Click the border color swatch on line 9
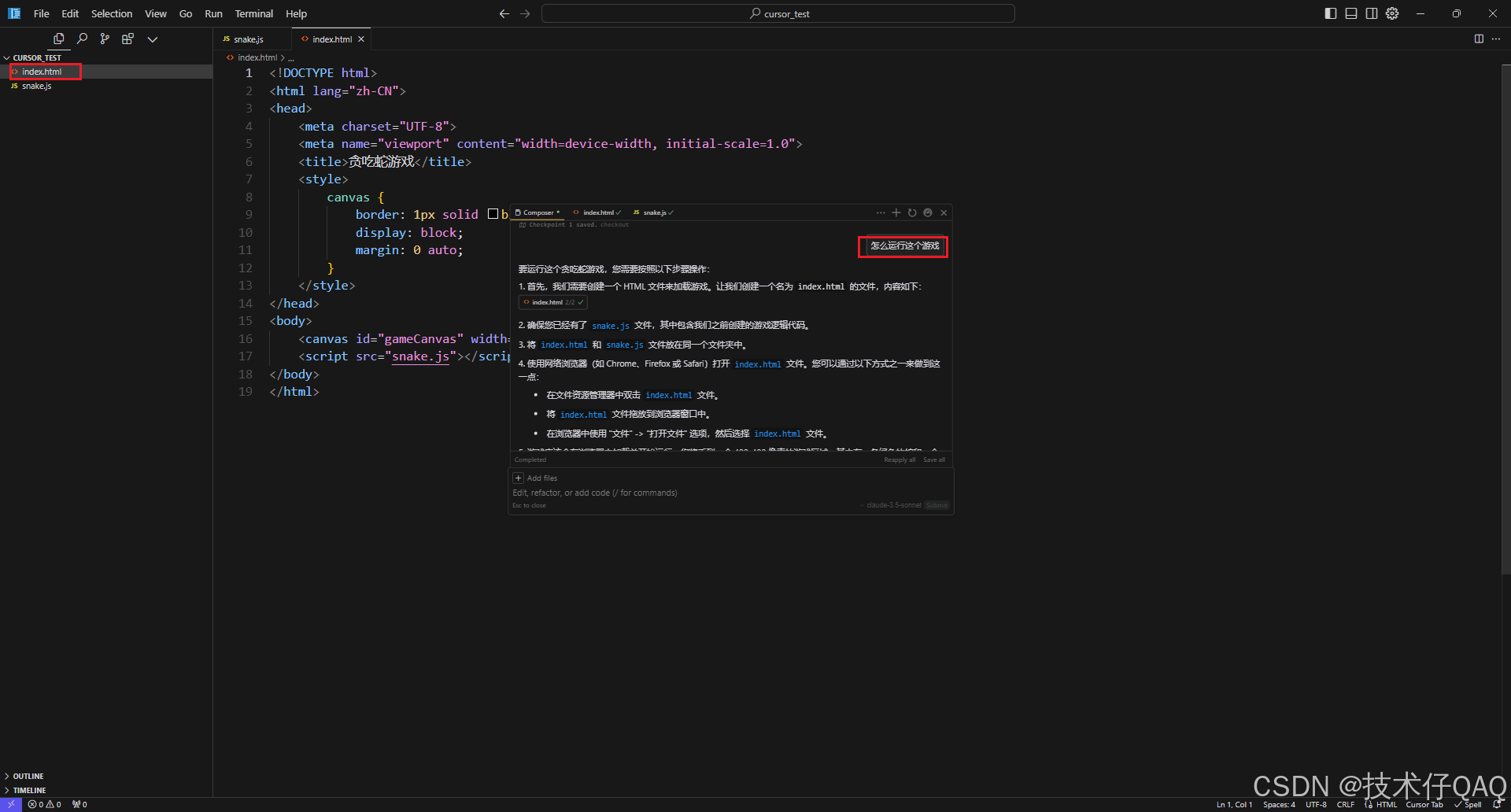 coord(493,214)
